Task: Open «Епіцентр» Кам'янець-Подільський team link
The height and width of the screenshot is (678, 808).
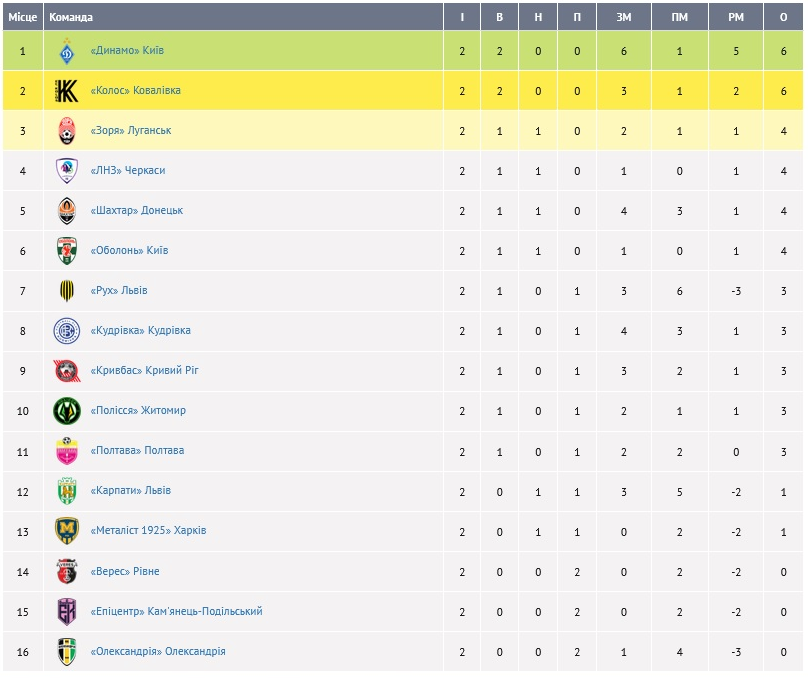Action: coord(176,612)
